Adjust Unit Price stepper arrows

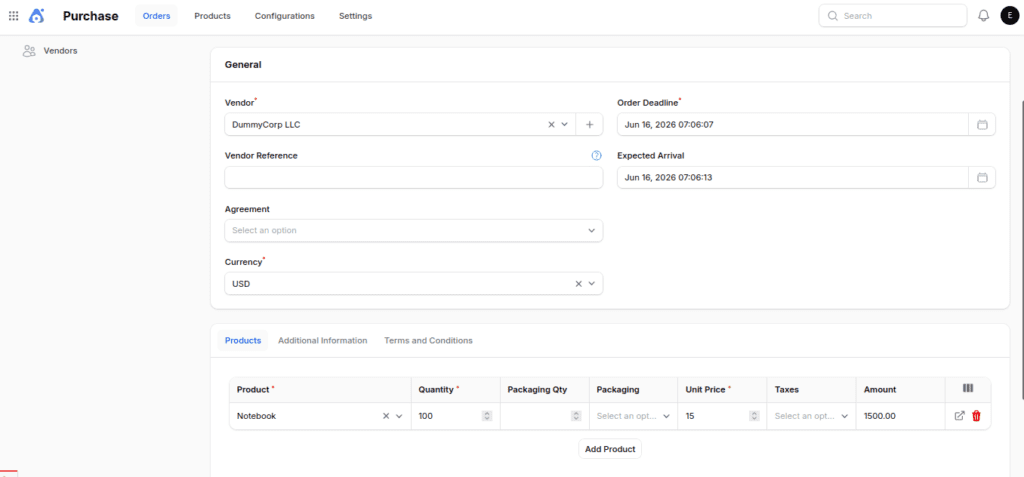click(x=754, y=416)
